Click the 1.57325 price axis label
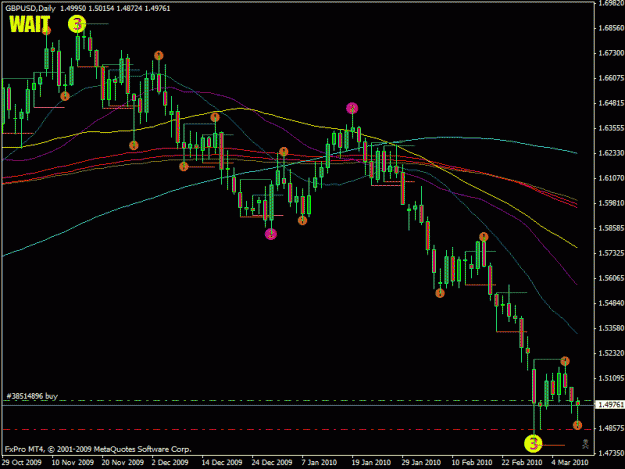This screenshot has width=625, height=469. (611, 253)
